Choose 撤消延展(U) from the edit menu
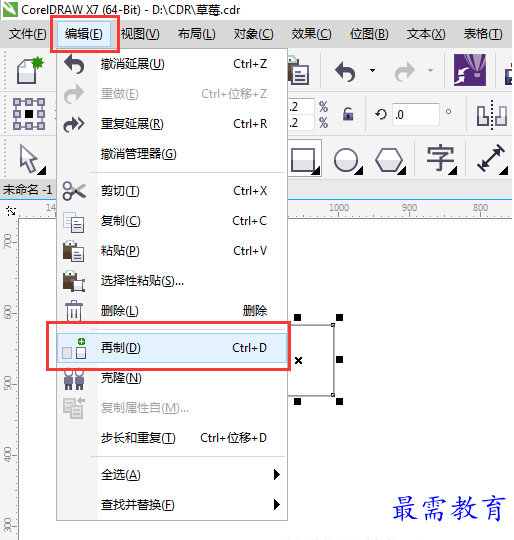This screenshot has height=540, width=514. click(172, 64)
